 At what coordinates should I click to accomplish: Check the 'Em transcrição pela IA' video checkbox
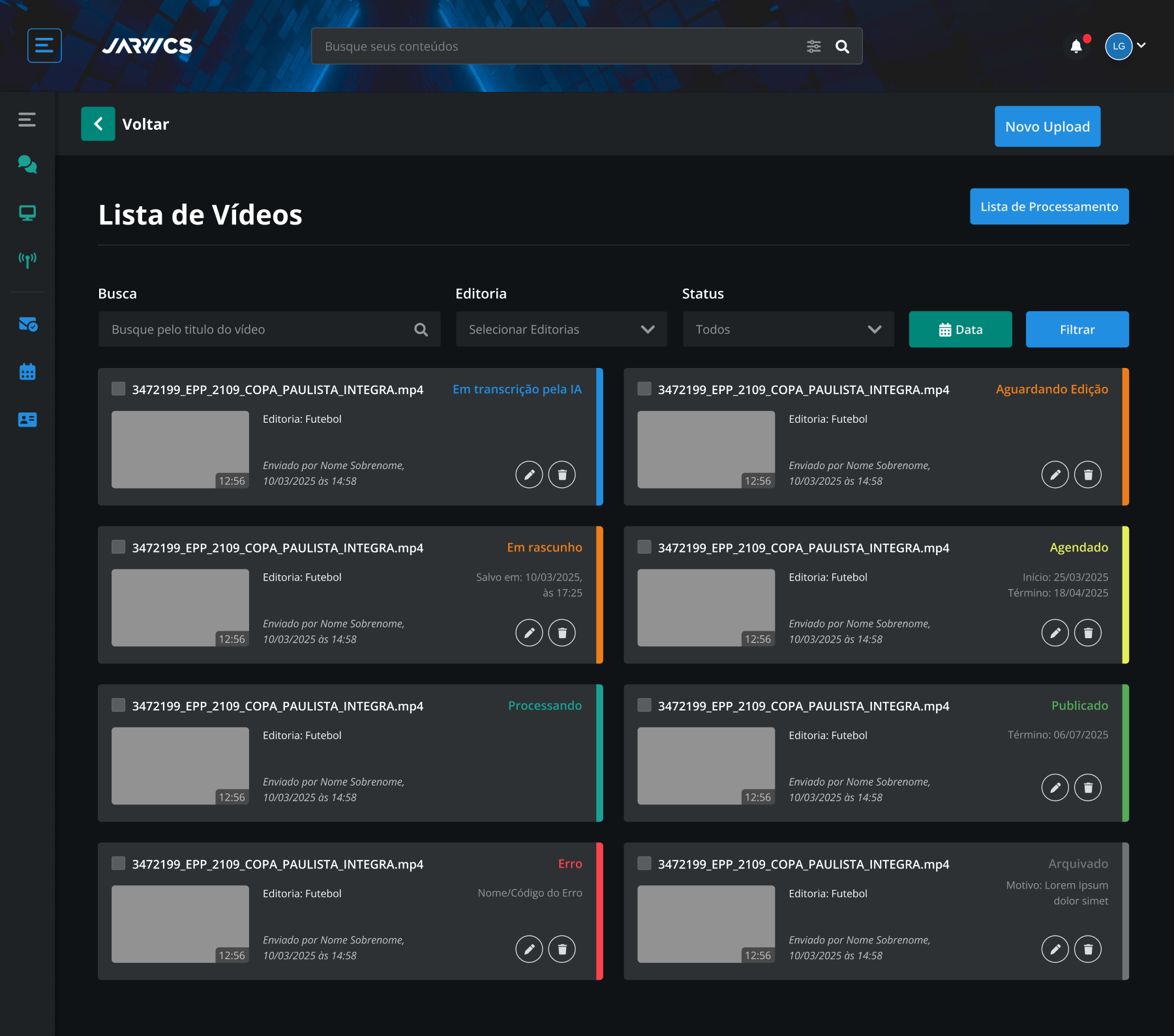(x=118, y=389)
